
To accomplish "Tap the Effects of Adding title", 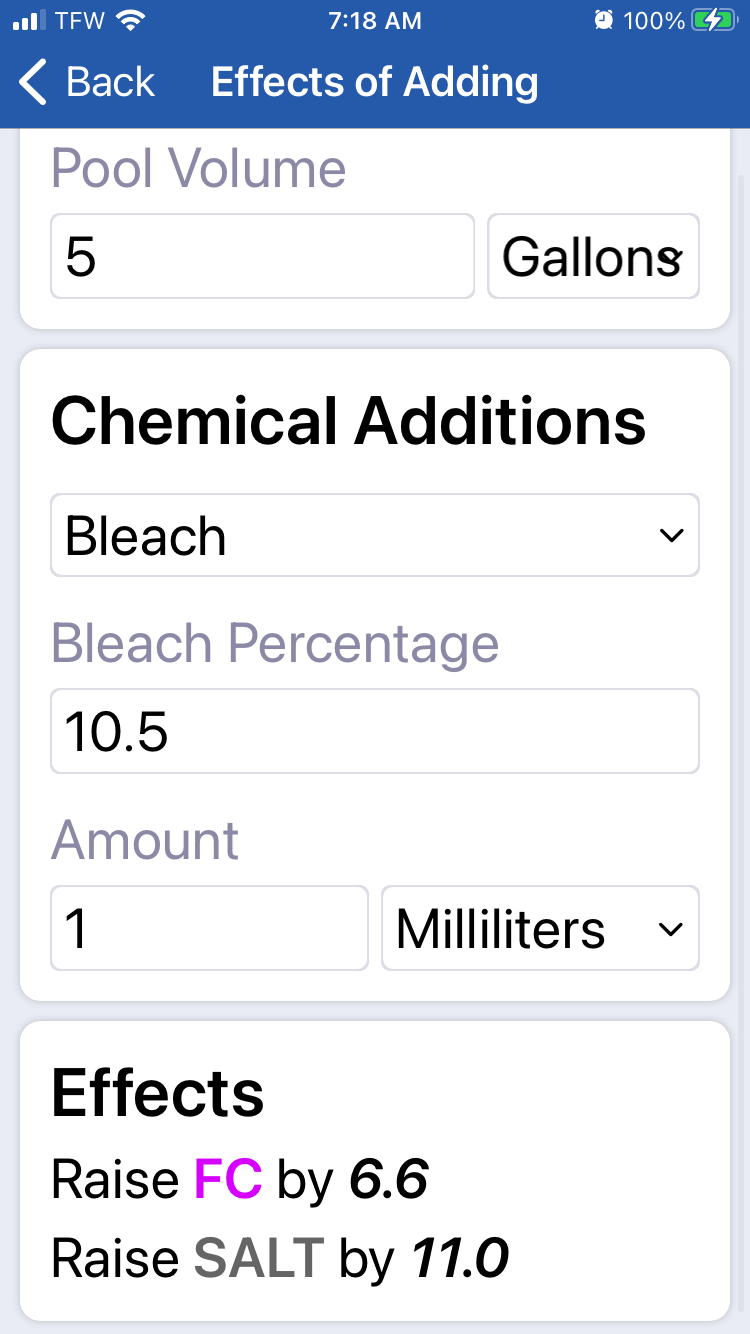I will tap(375, 82).
